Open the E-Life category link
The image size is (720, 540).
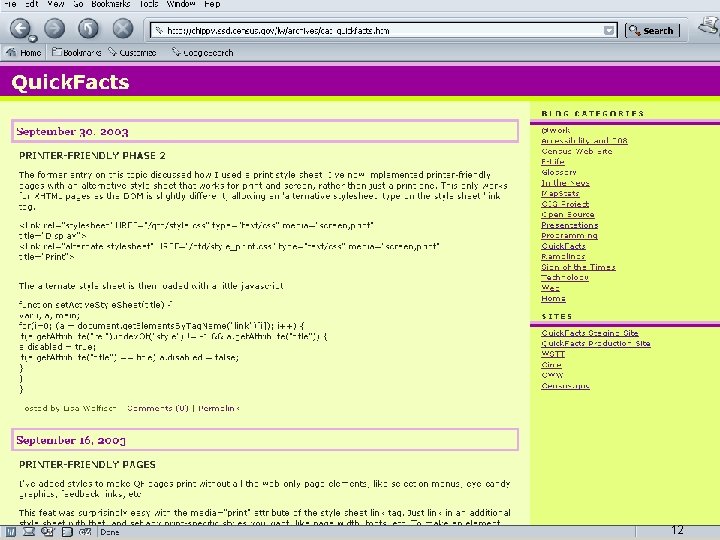click(x=553, y=162)
